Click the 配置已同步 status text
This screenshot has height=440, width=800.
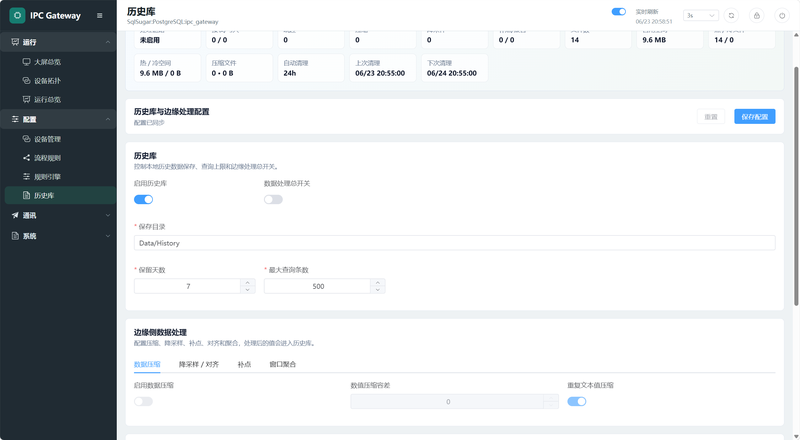pyautogui.click(x=149, y=123)
